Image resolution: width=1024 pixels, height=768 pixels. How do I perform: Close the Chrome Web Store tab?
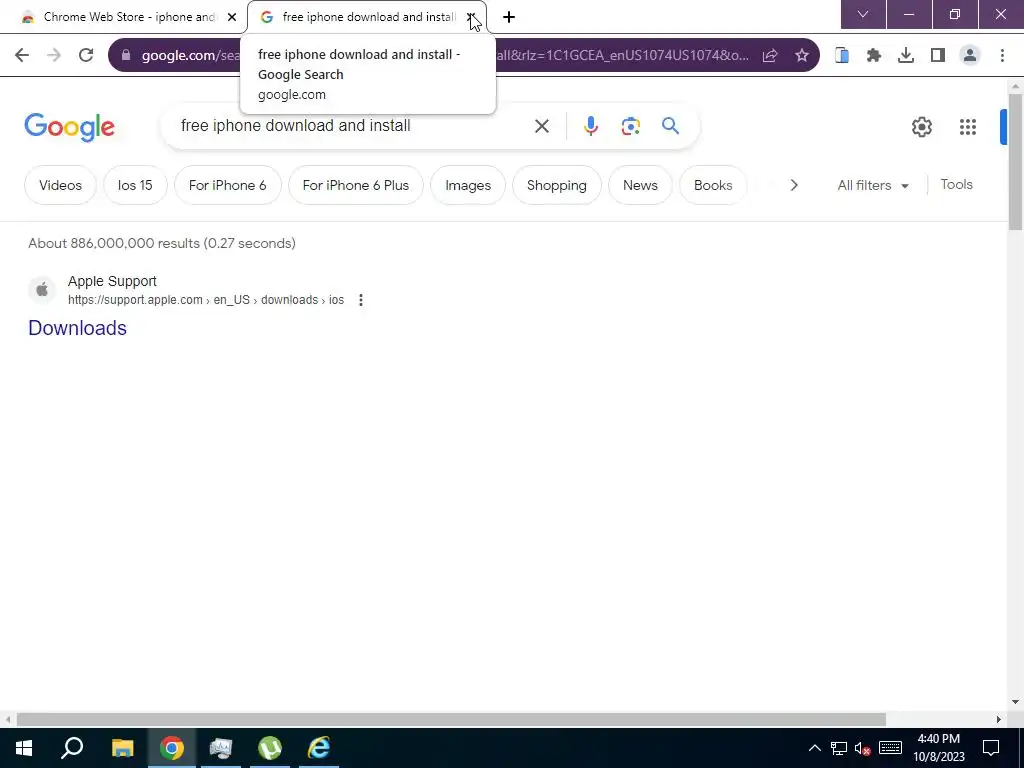click(232, 17)
